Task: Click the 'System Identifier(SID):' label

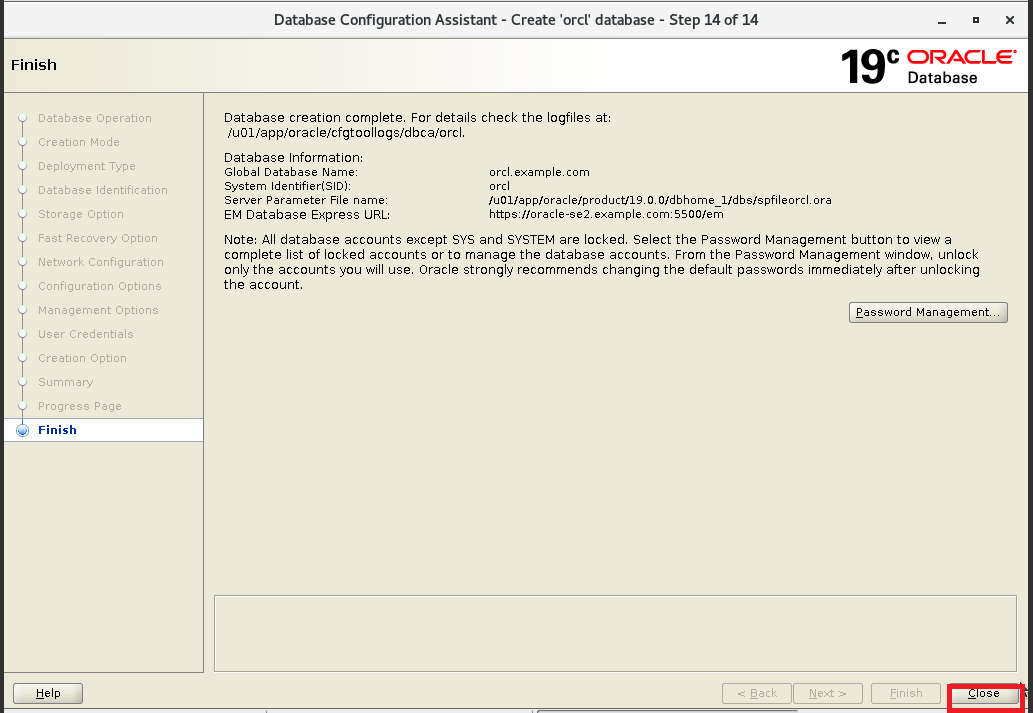Action: tap(287, 186)
